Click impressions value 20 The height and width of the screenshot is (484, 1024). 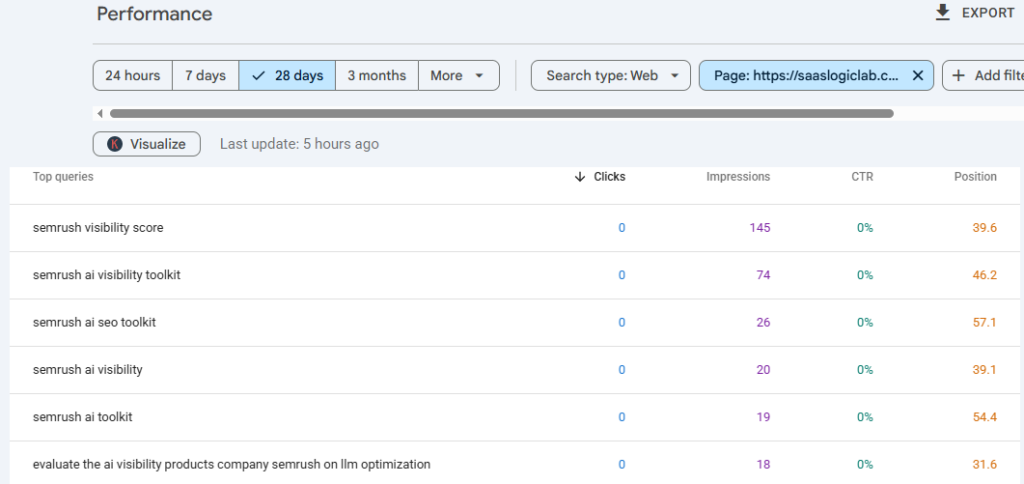click(763, 370)
